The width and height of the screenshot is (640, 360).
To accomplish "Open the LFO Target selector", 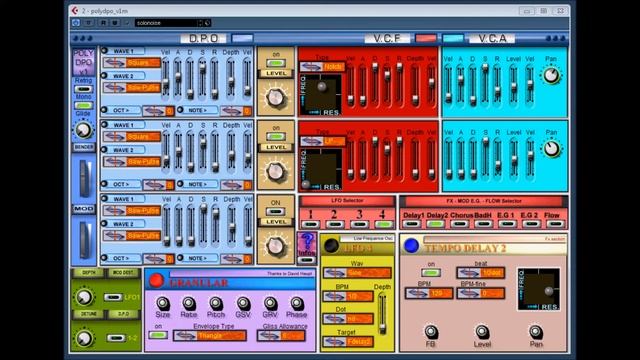I will tap(348, 342).
